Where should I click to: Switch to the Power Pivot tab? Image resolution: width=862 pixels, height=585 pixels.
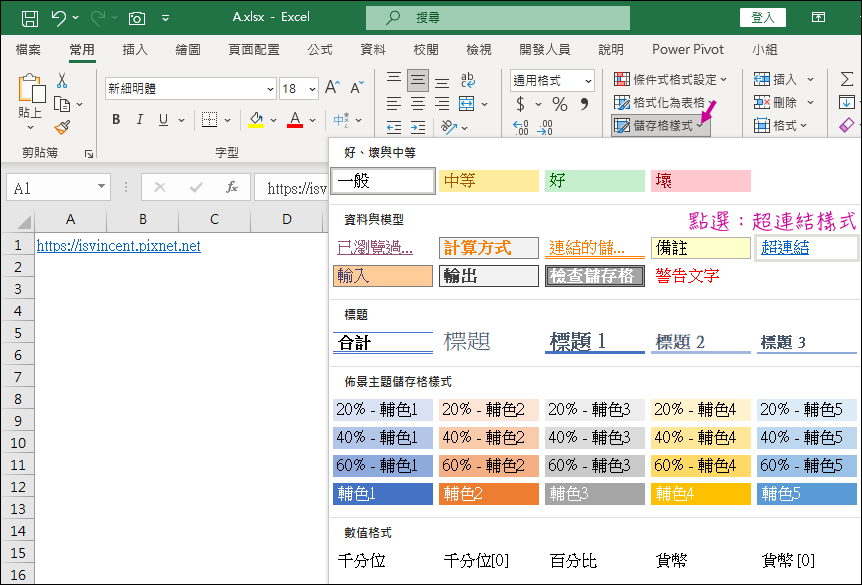pyautogui.click(x=688, y=49)
